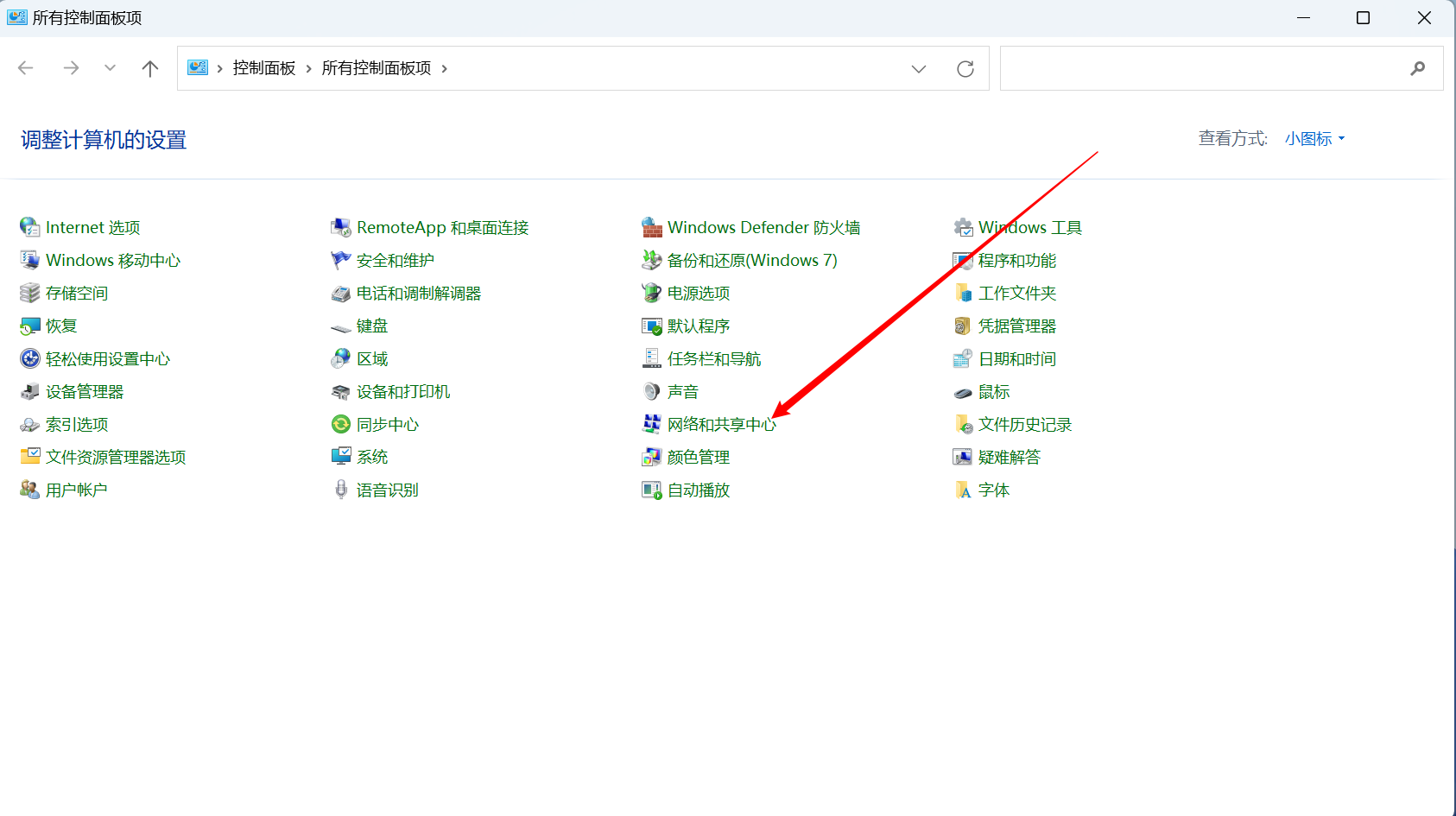Open 电源选项 (Power Options)
1456x816 pixels.
pyautogui.click(x=698, y=293)
